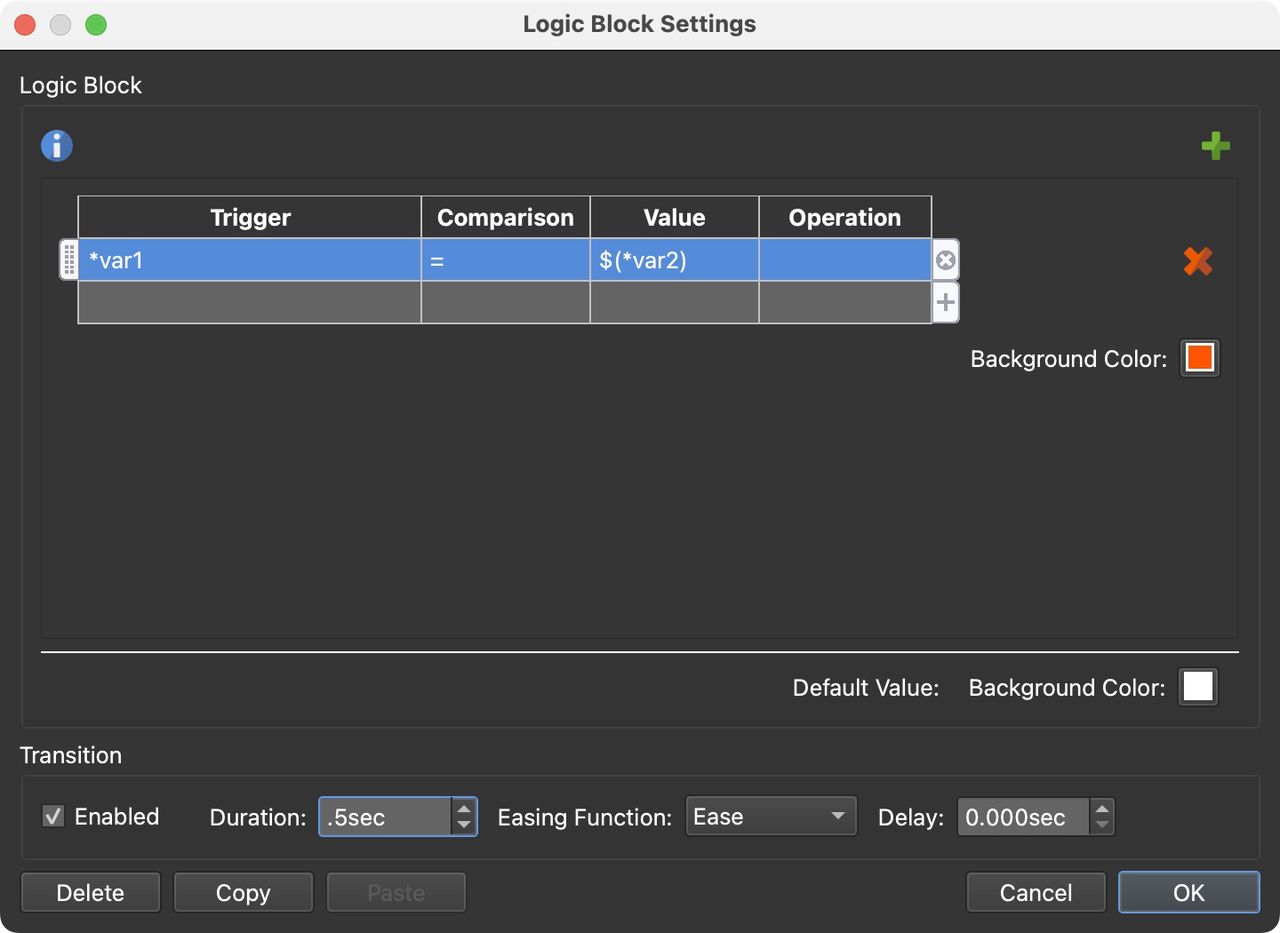Click the drag handle beside the *var1 row
Viewport: 1280px width, 933px height.
click(68, 259)
